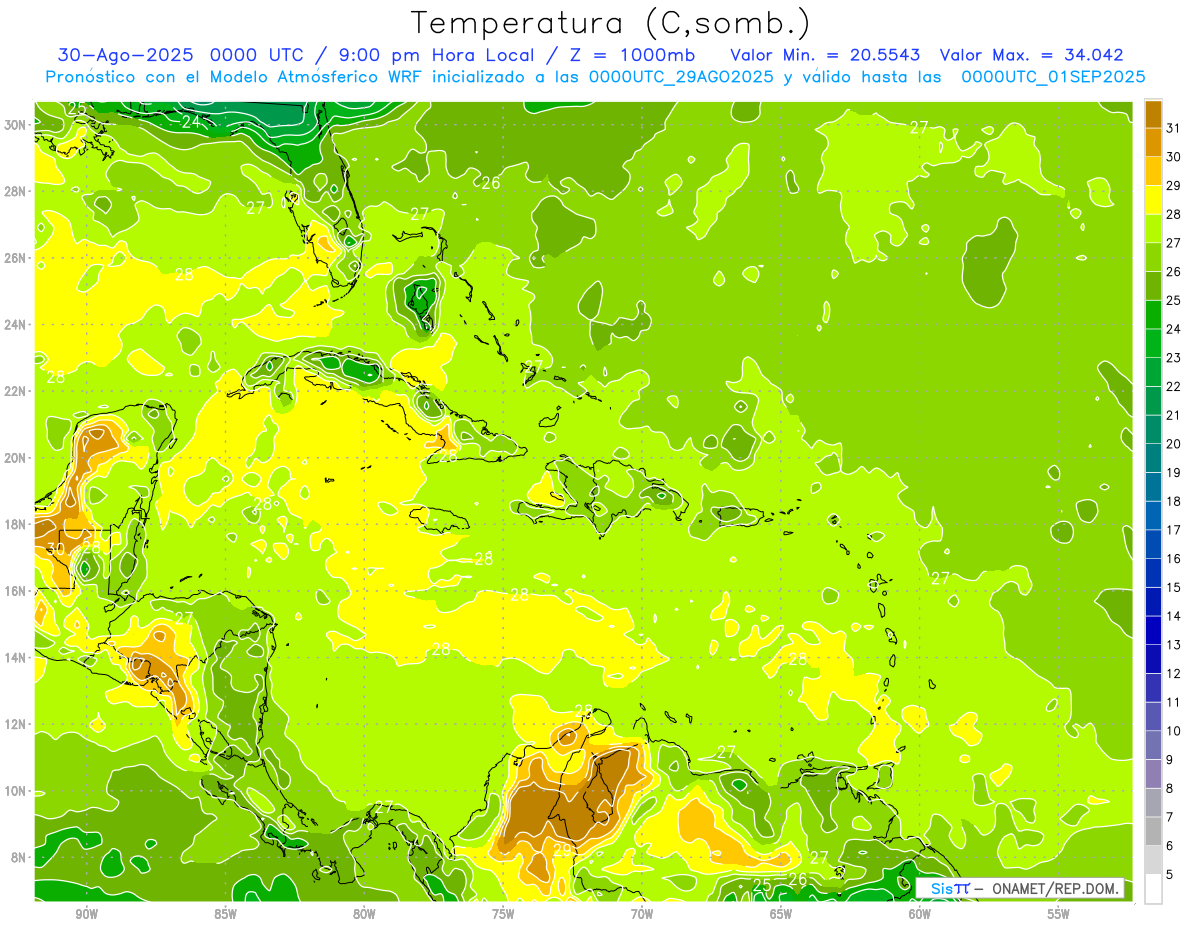Click the 70W longitude axis label
1200x927 pixels.
642,914
